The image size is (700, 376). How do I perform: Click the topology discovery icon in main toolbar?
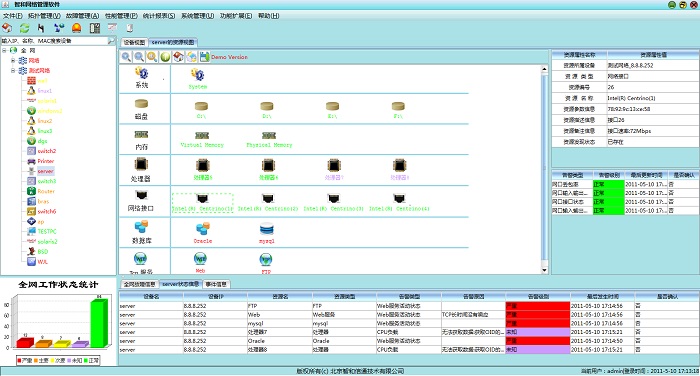(x=59, y=28)
